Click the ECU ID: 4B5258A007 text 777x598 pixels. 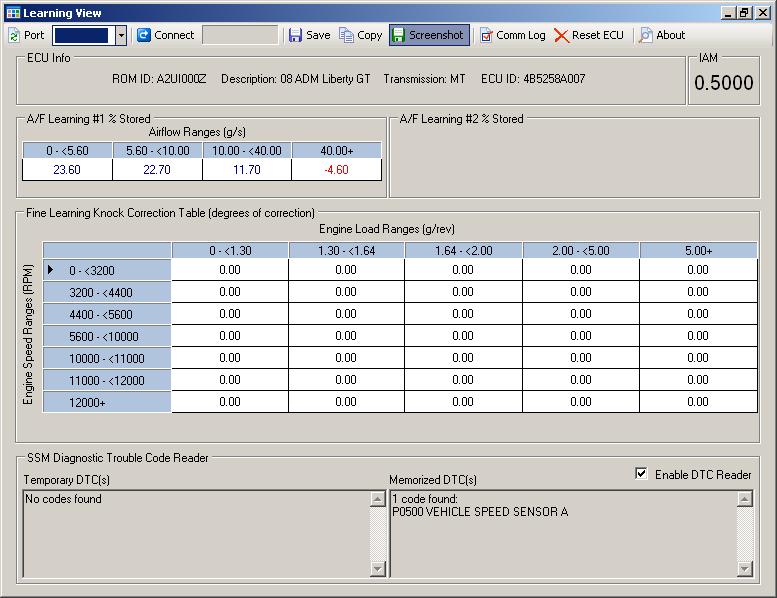[533, 79]
